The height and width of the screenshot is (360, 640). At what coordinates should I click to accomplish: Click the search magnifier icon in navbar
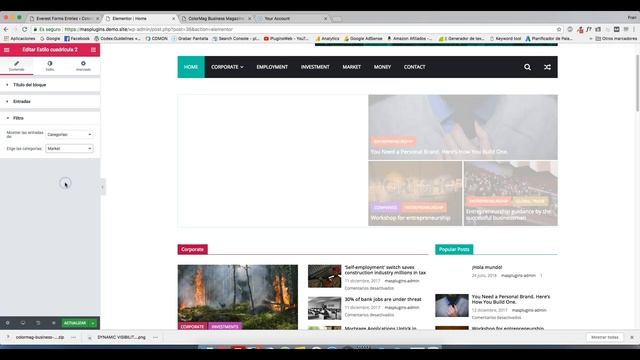[x=527, y=67]
